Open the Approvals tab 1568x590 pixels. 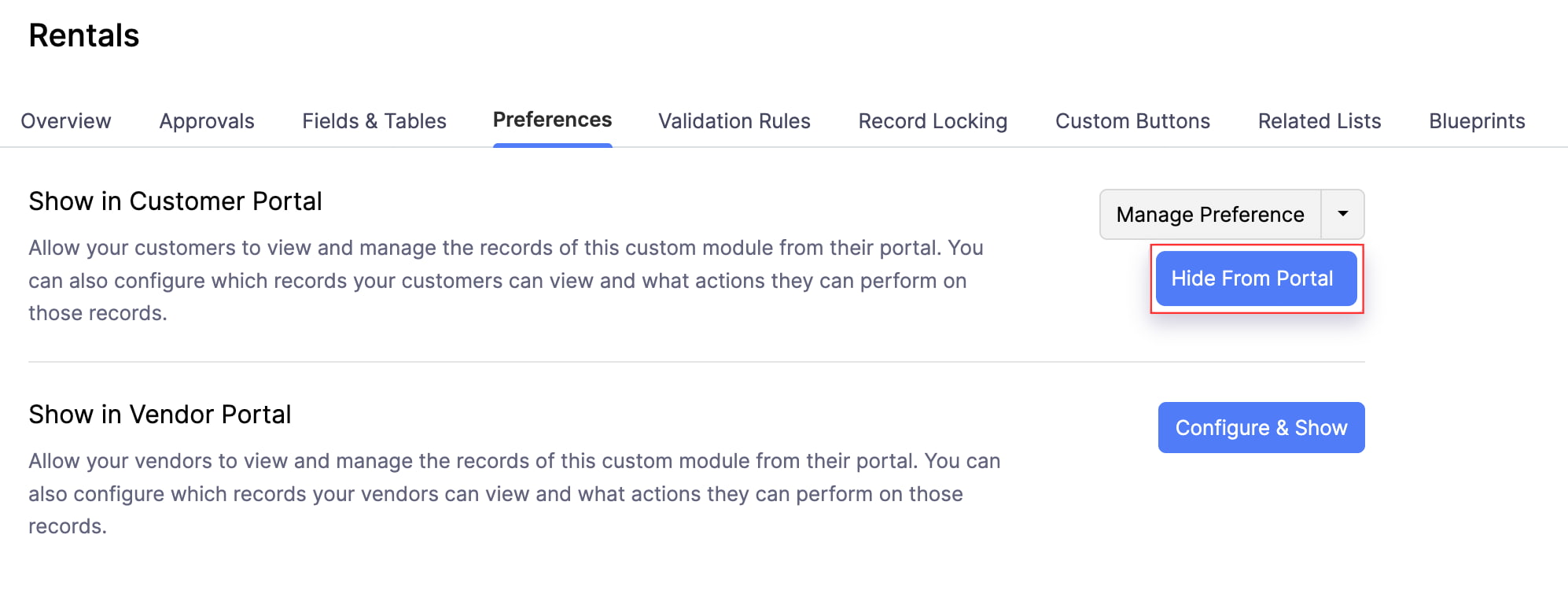tap(206, 120)
